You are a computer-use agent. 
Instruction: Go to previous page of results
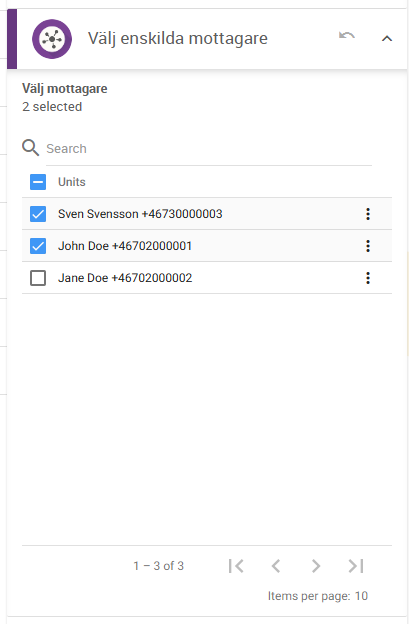[276, 566]
